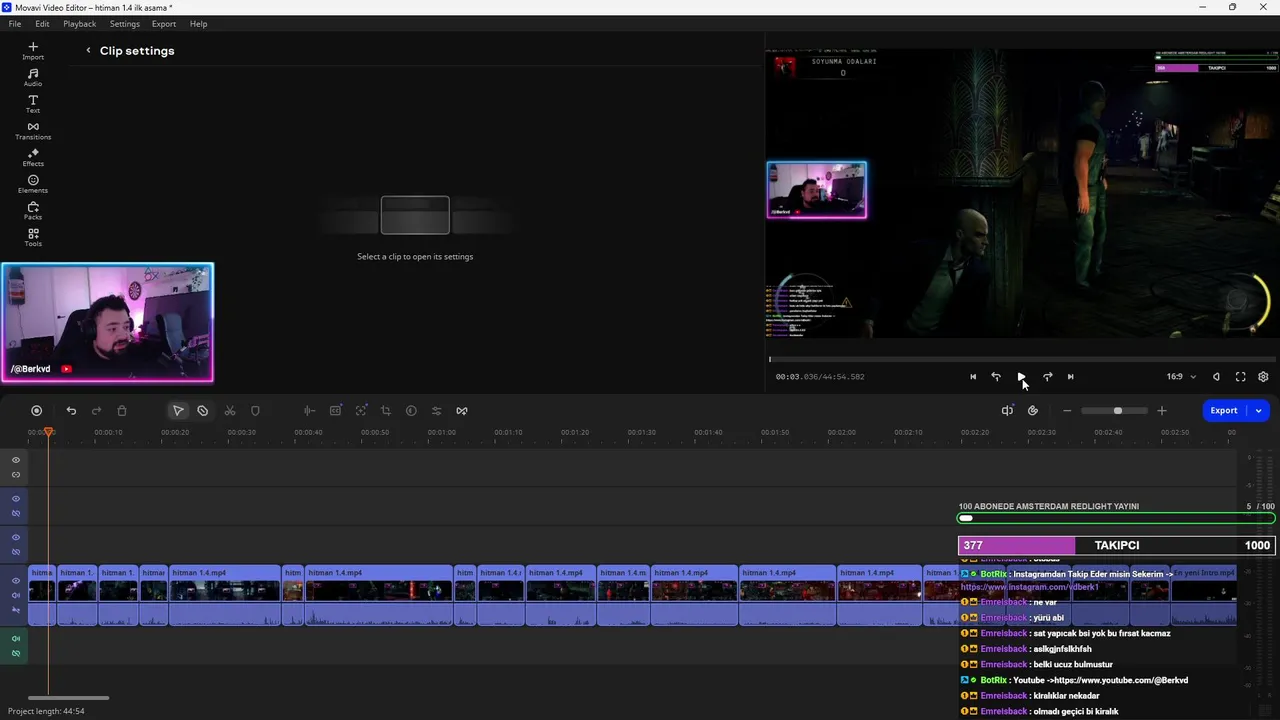Screen dimensions: 1280x720
Task: Open the Transitions panel
Action: 33,131
